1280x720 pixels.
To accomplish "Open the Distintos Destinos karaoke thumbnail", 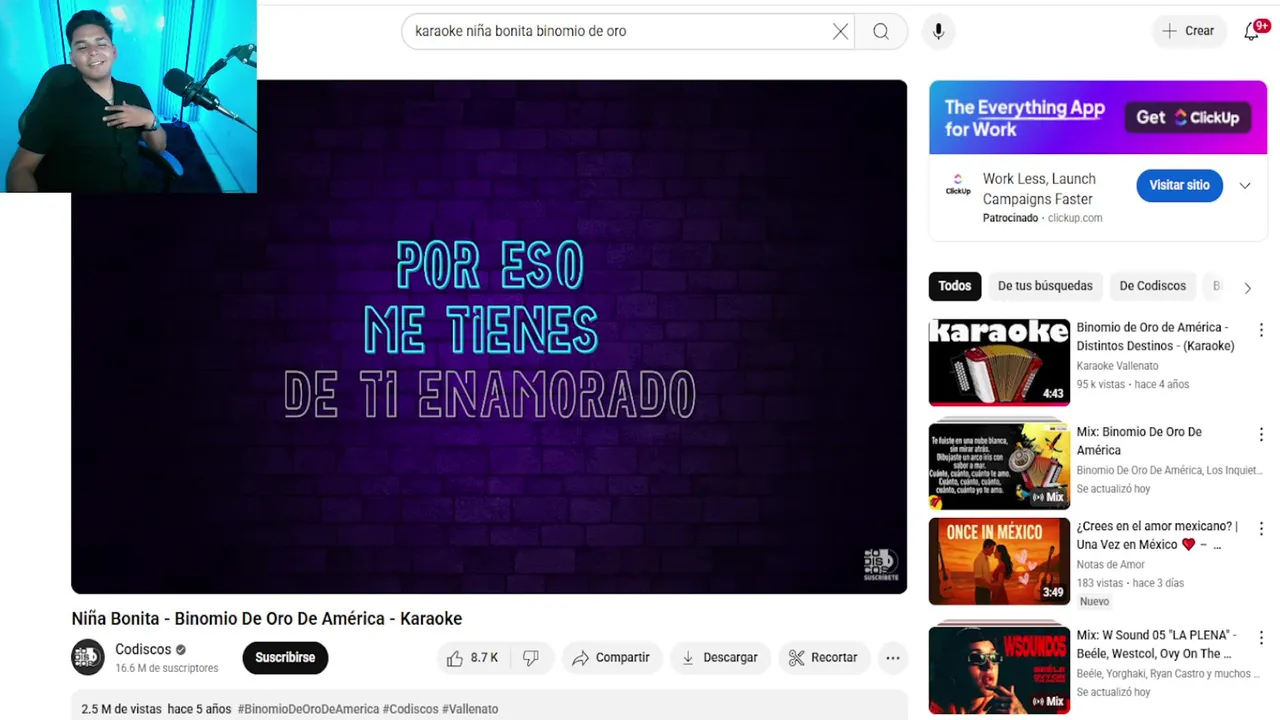I will tap(999, 362).
